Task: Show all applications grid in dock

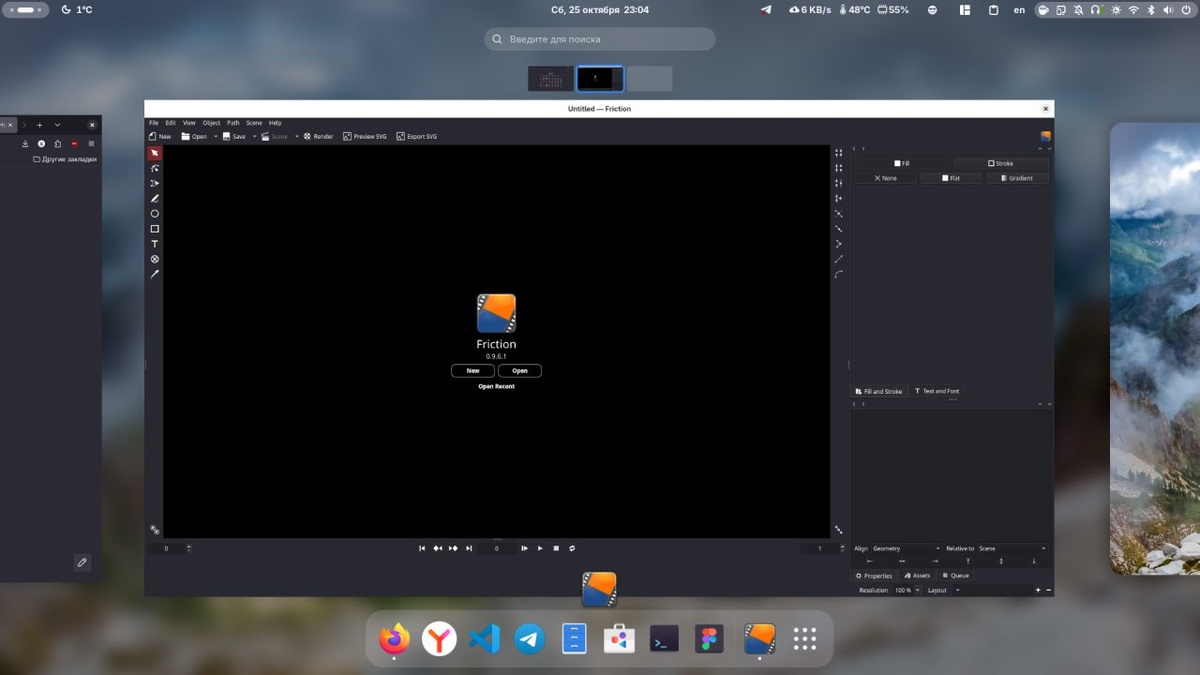Action: [x=805, y=638]
